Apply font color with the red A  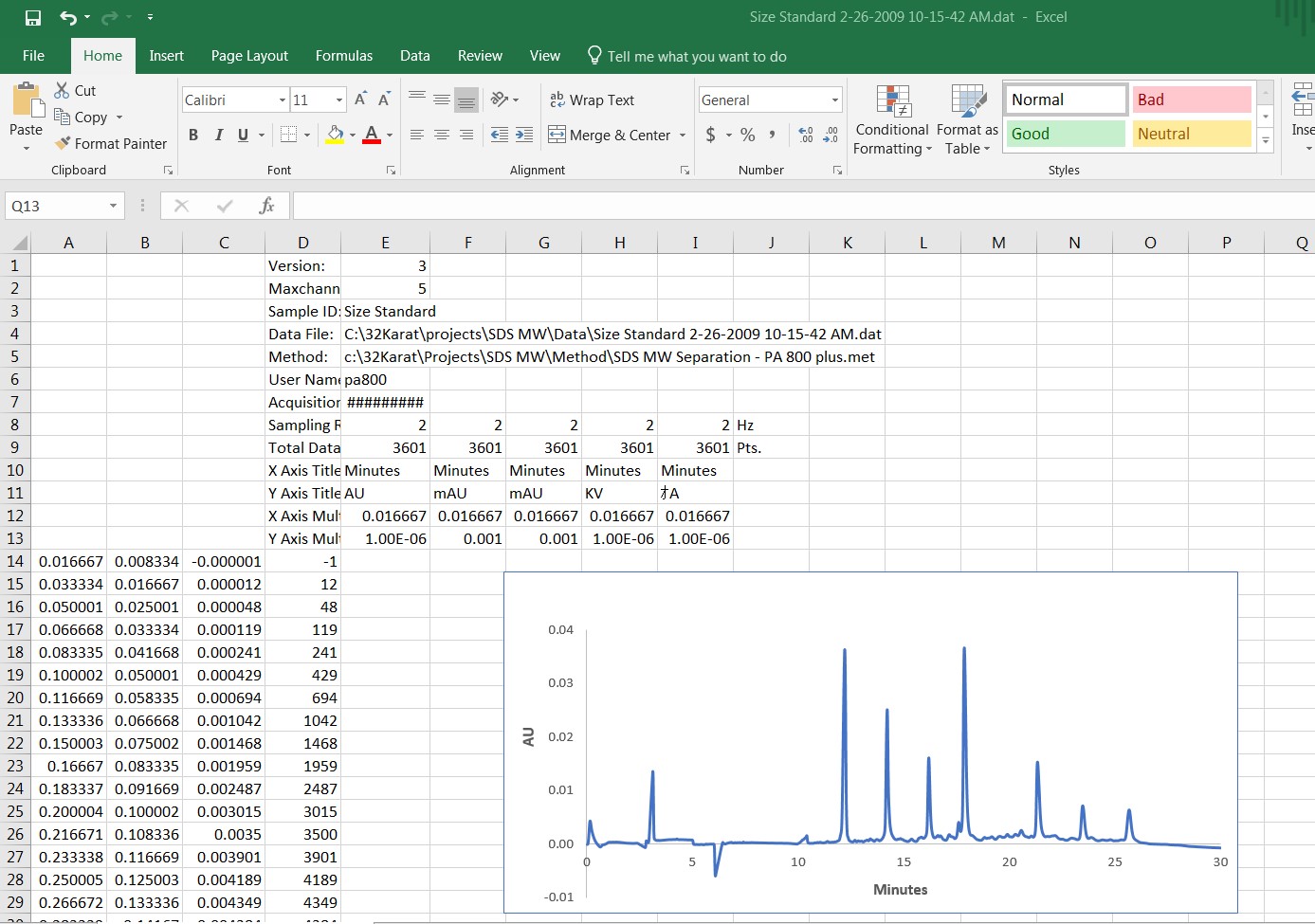[372, 135]
